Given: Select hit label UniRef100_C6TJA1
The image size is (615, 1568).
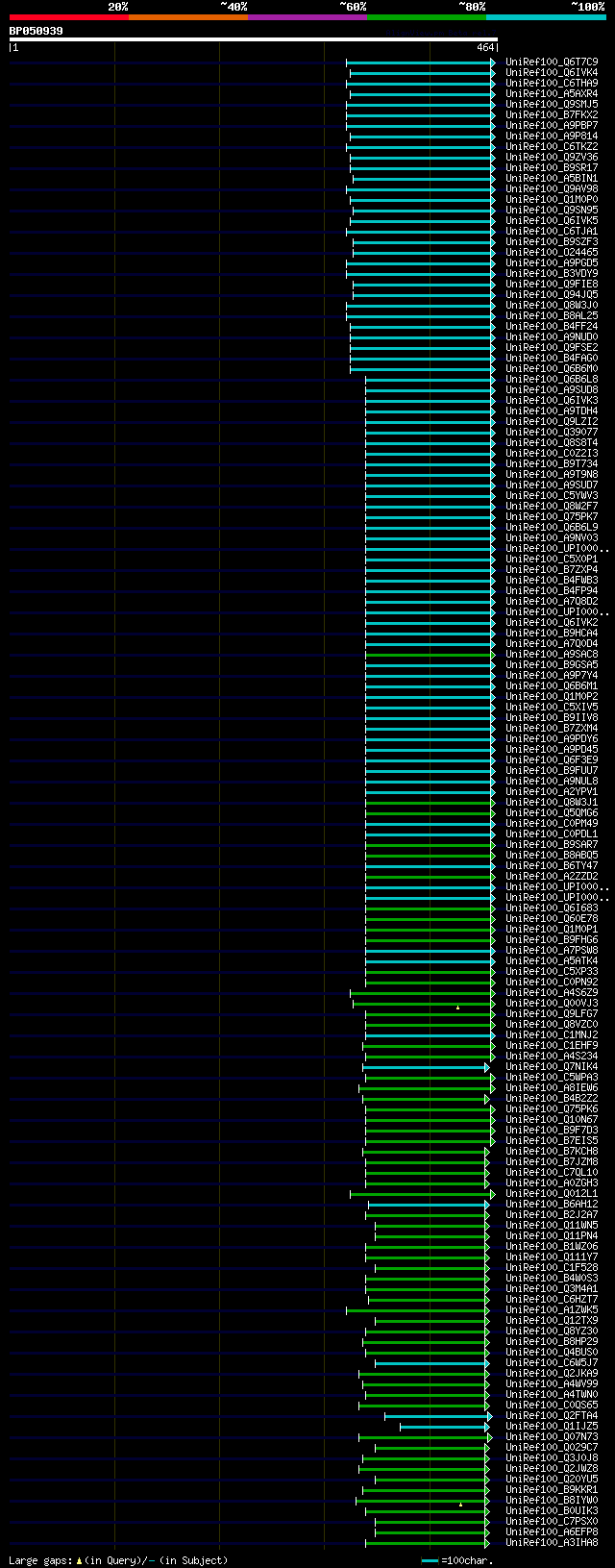Looking at the screenshot, I should [552, 231].
